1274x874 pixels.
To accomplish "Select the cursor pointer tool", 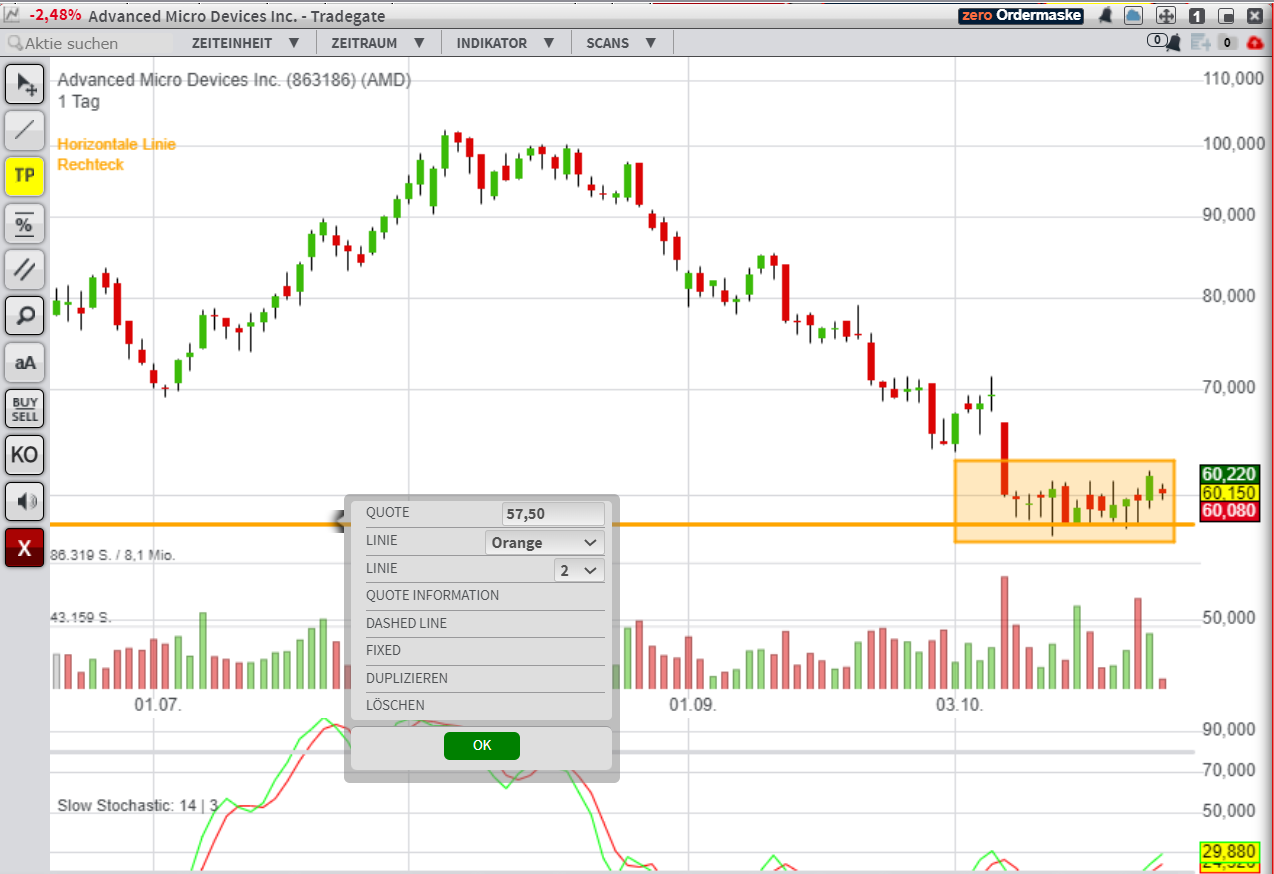I will [24, 84].
